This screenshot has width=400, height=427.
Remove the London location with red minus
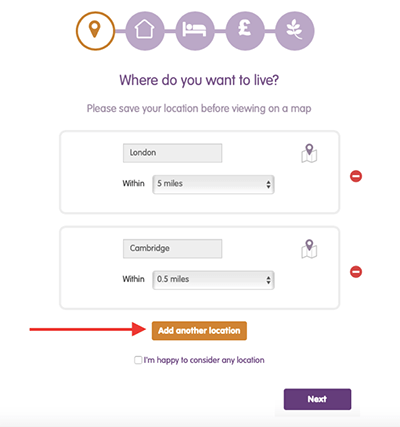click(356, 176)
